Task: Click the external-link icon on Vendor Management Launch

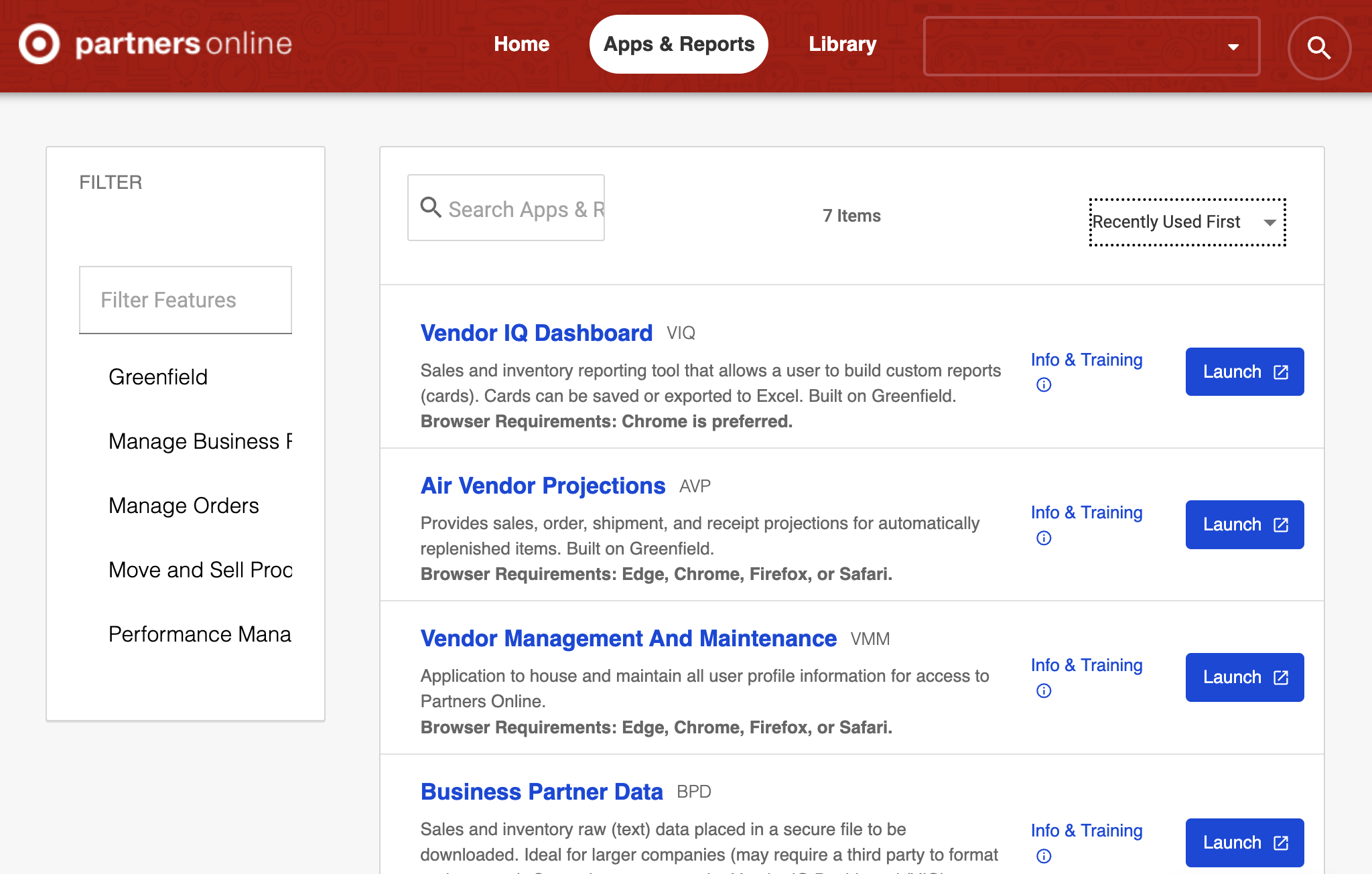Action: coord(1280,676)
